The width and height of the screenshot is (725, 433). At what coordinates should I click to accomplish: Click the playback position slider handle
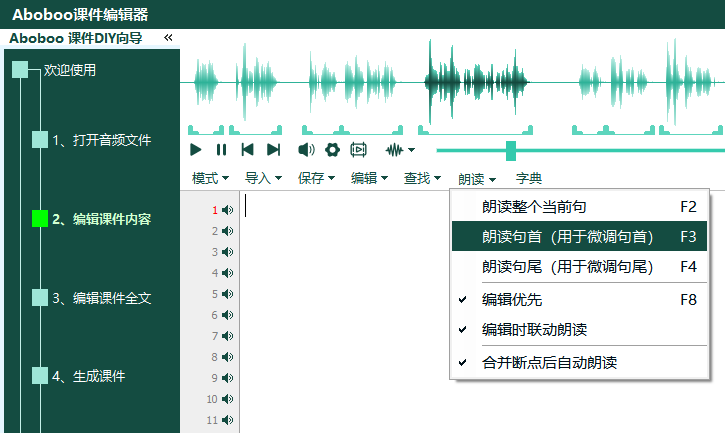511,150
